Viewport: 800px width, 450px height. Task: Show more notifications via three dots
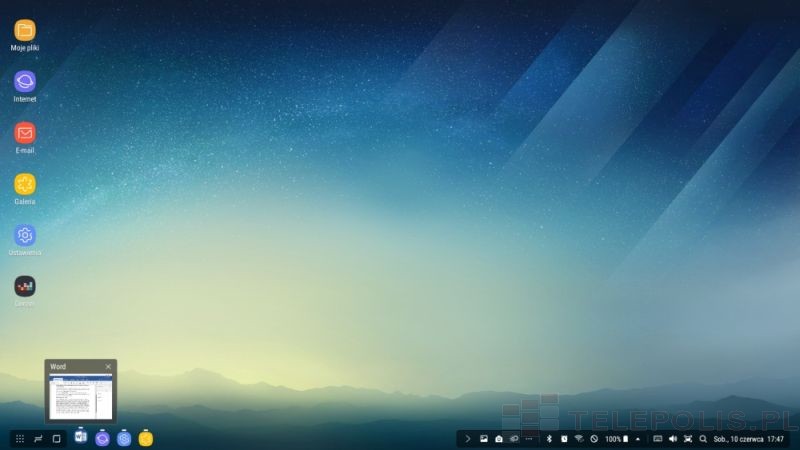click(529, 439)
